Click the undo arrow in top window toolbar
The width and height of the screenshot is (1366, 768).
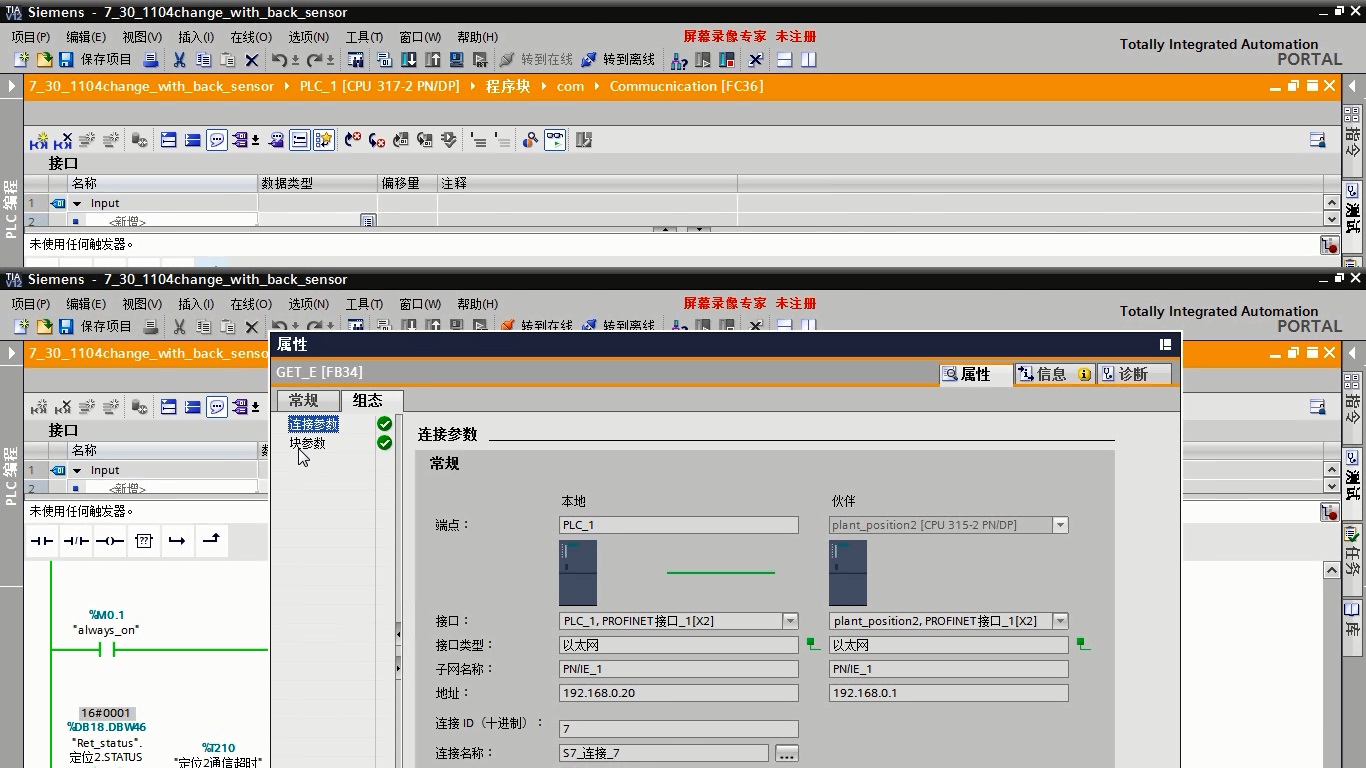tap(280, 60)
